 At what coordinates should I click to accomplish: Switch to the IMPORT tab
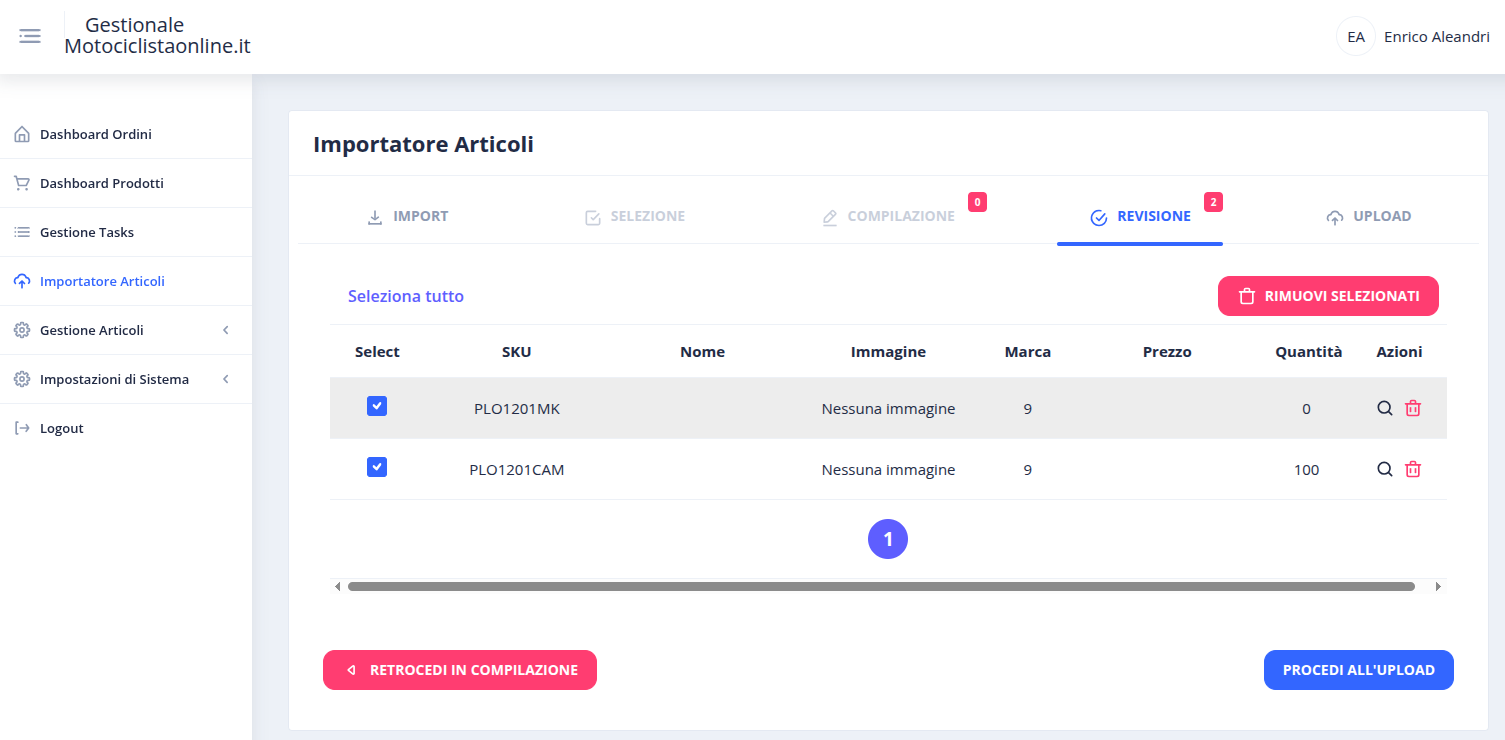(408, 215)
